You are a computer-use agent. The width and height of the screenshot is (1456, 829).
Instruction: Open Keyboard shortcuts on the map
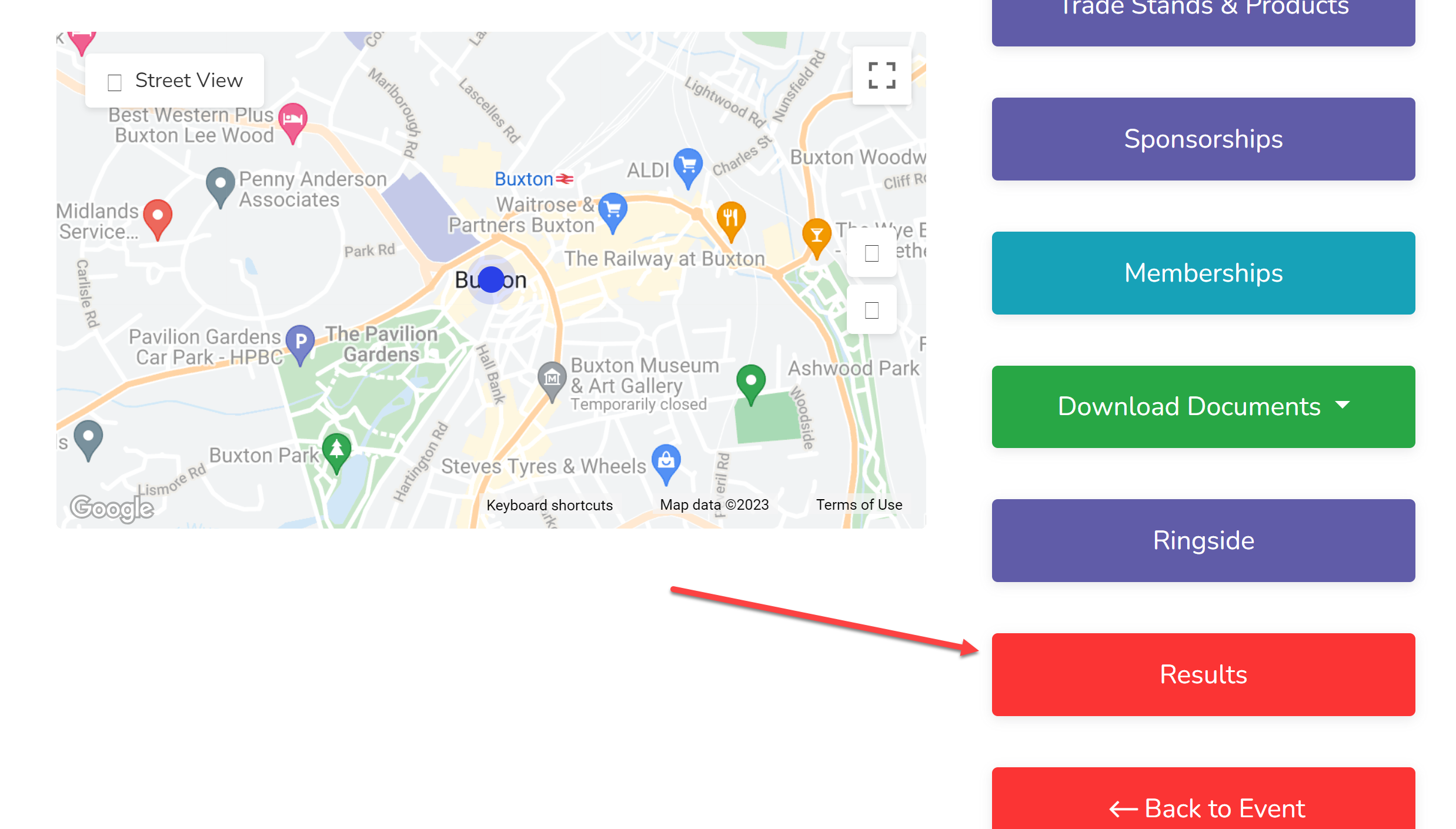549,505
